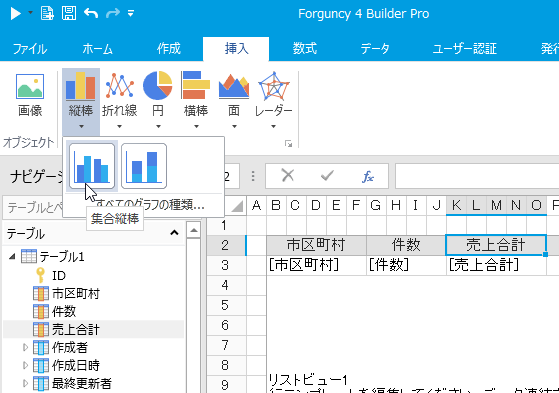Viewport: 559px width, 393px height.
Task: Collapse the テーブル section chevron
Action: tap(174, 233)
